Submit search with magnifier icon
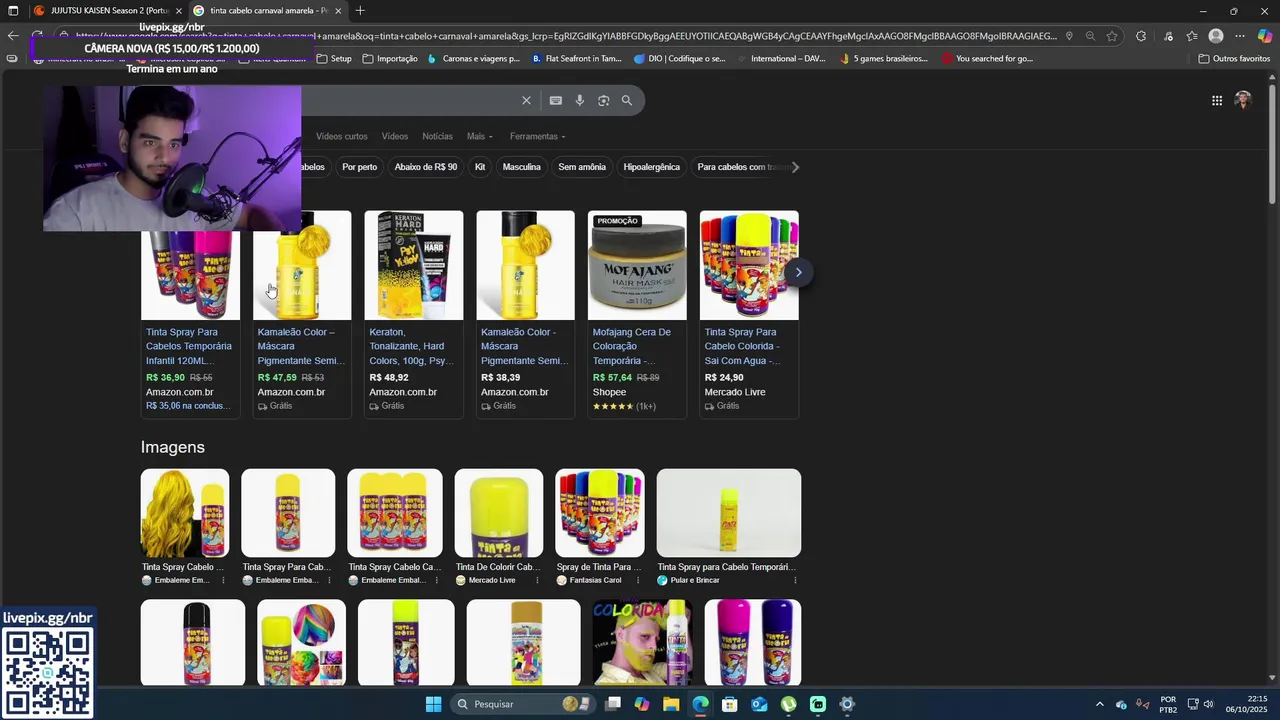This screenshot has width=1280, height=720. (x=627, y=100)
